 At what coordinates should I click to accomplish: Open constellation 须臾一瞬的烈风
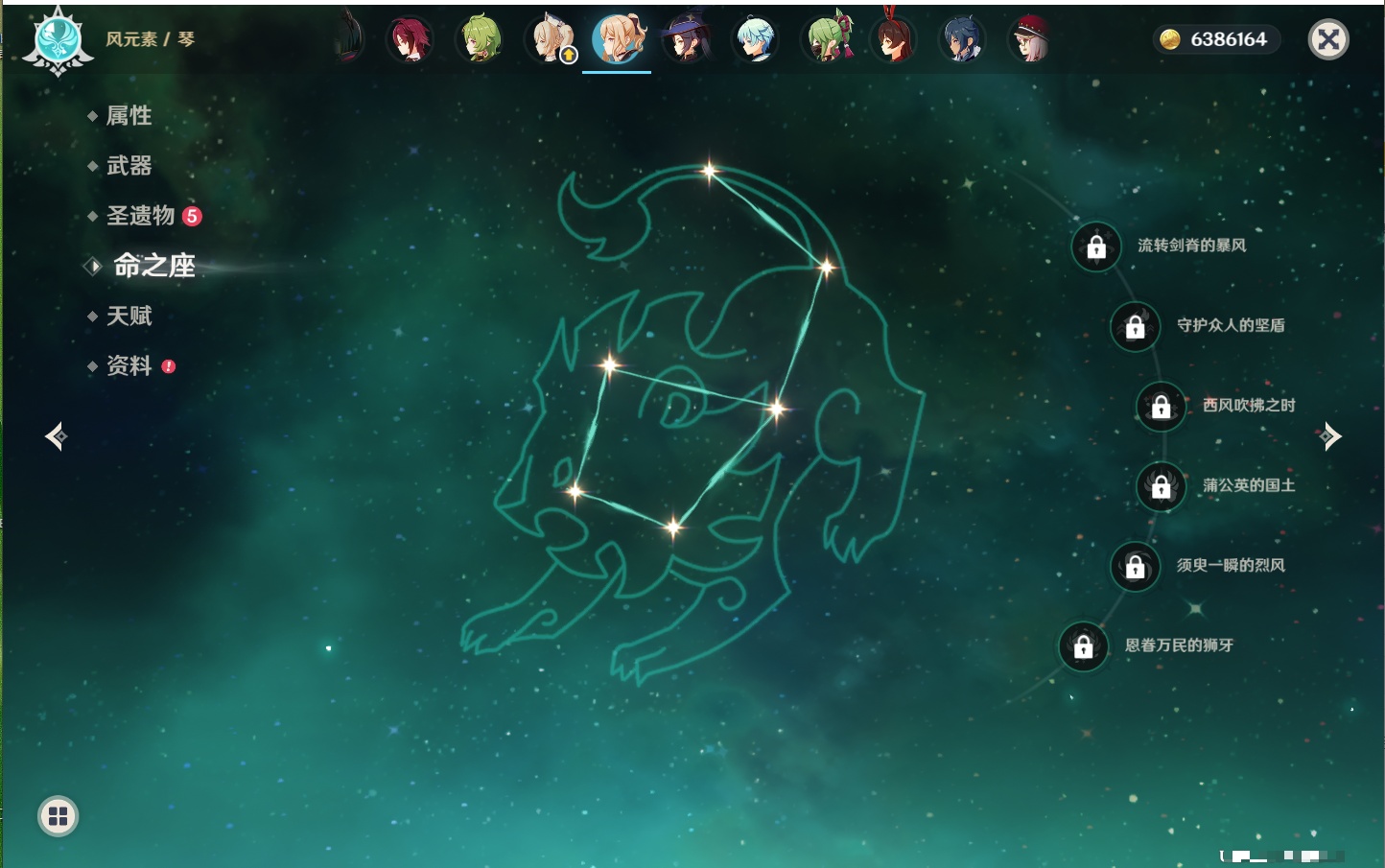(x=1231, y=565)
